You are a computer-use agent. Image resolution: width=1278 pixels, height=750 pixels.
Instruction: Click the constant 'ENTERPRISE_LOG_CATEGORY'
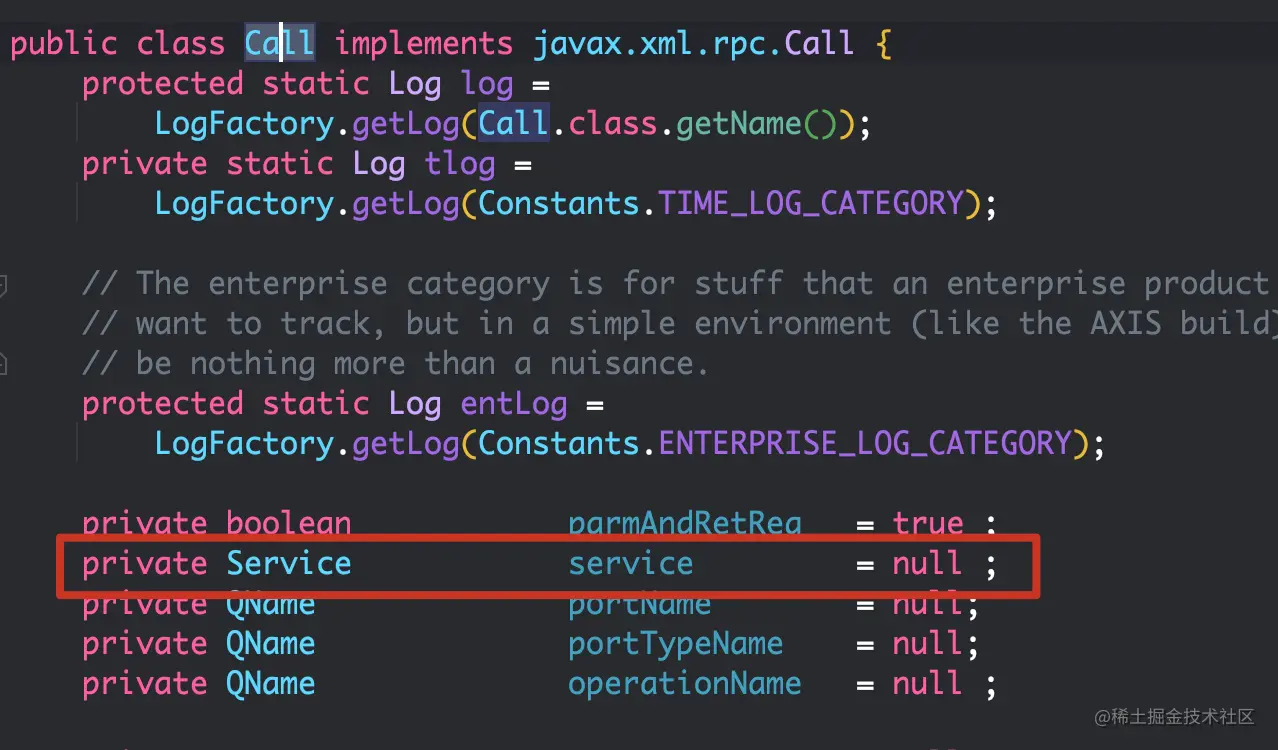(865, 444)
